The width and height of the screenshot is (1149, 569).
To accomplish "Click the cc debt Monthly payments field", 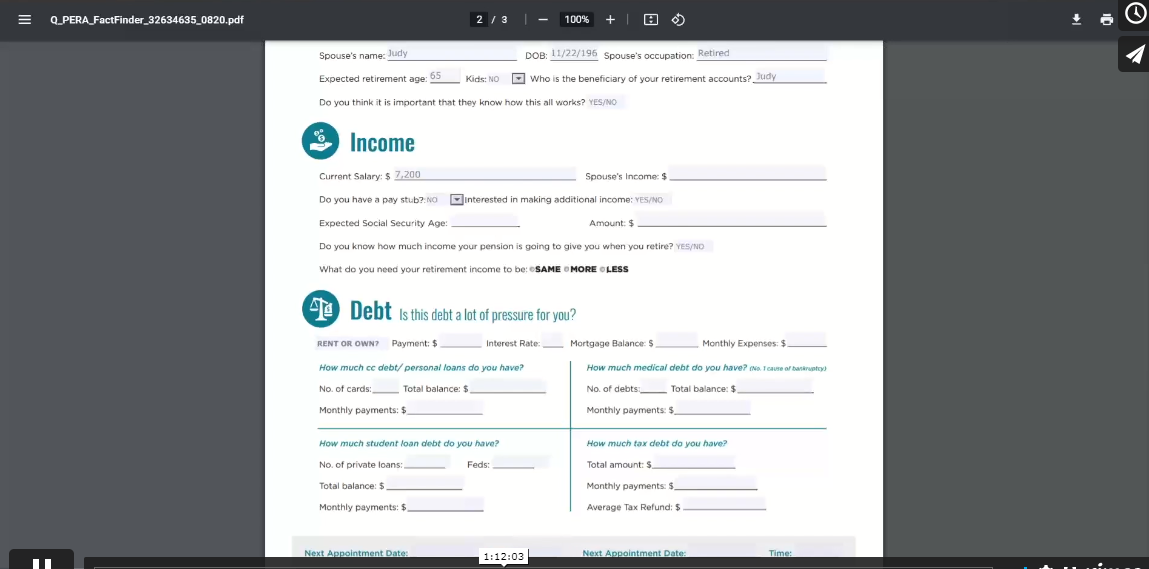I will tap(445, 408).
